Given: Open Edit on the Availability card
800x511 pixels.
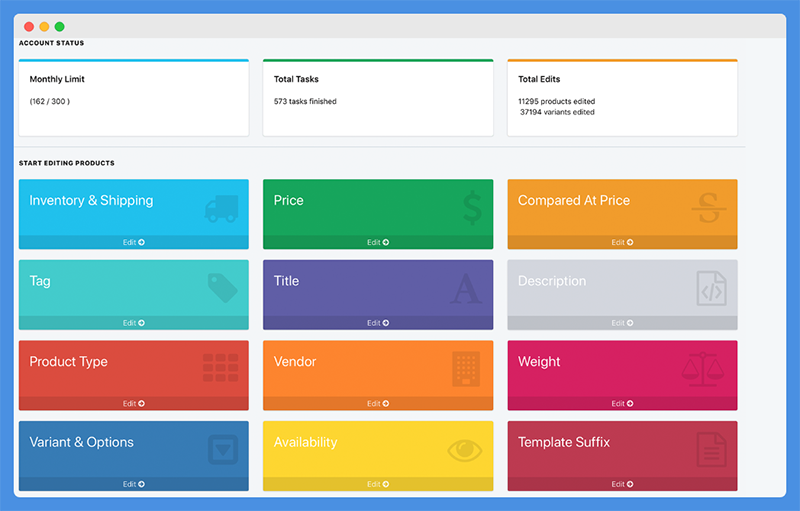Looking at the screenshot, I should tap(378, 484).
